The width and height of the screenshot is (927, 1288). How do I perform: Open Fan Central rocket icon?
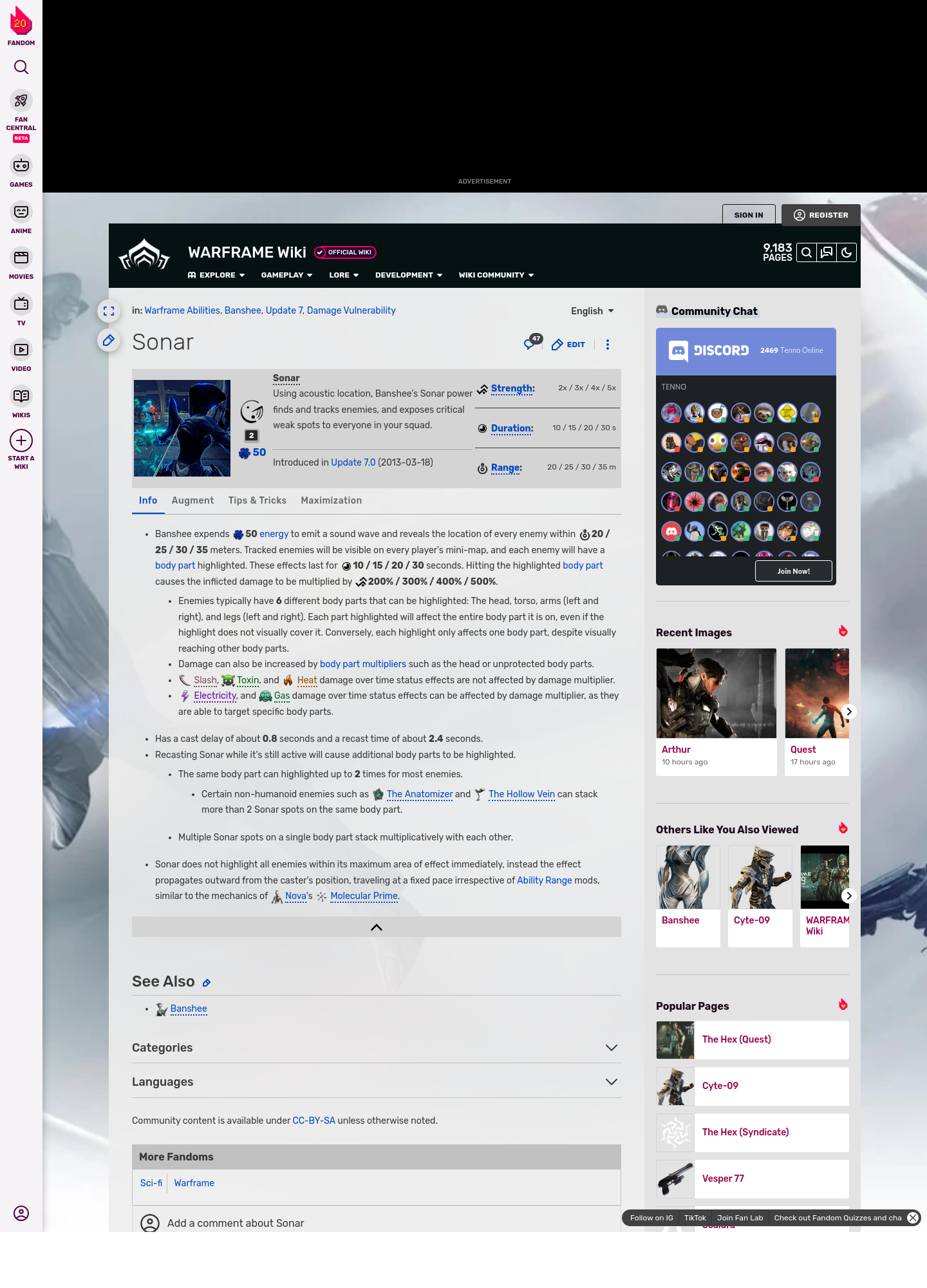pos(21,101)
